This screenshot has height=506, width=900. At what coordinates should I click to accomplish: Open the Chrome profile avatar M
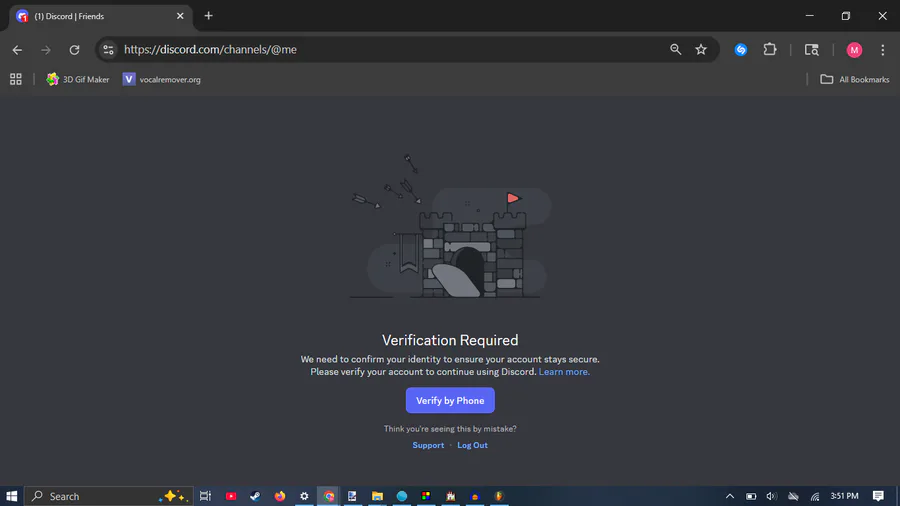[x=854, y=50]
